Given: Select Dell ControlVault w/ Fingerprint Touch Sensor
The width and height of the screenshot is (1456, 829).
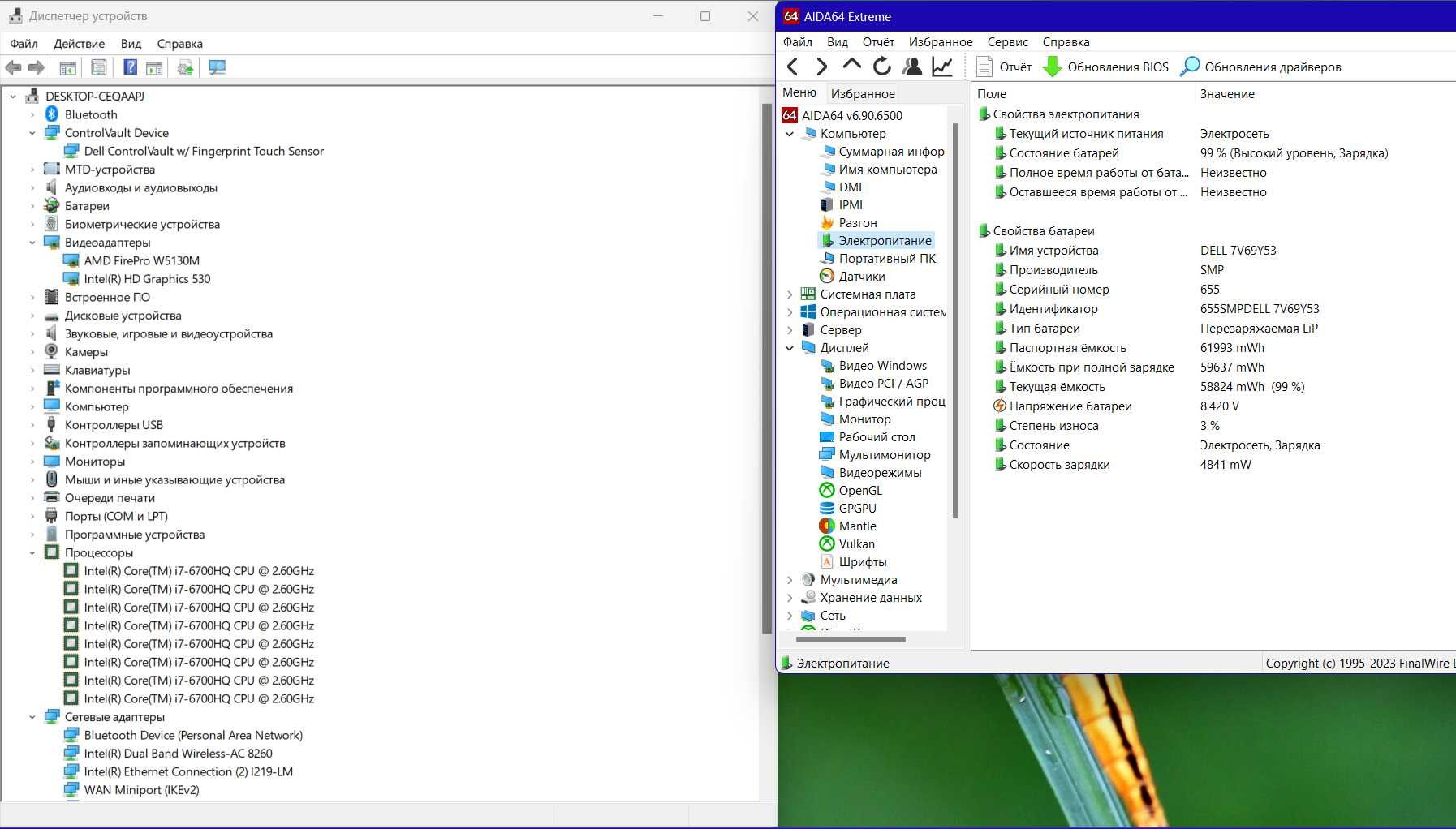Looking at the screenshot, I should (x=204, y=151).
